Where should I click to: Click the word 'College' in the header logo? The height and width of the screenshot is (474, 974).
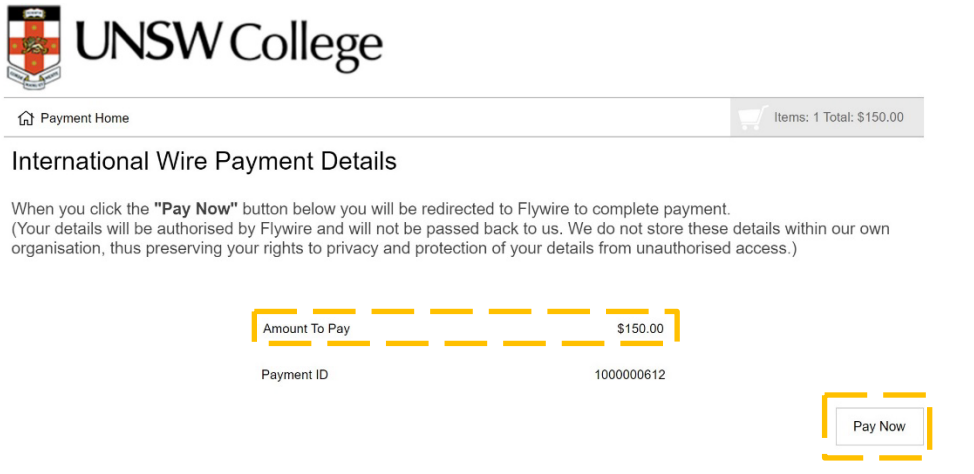point(305,45)
